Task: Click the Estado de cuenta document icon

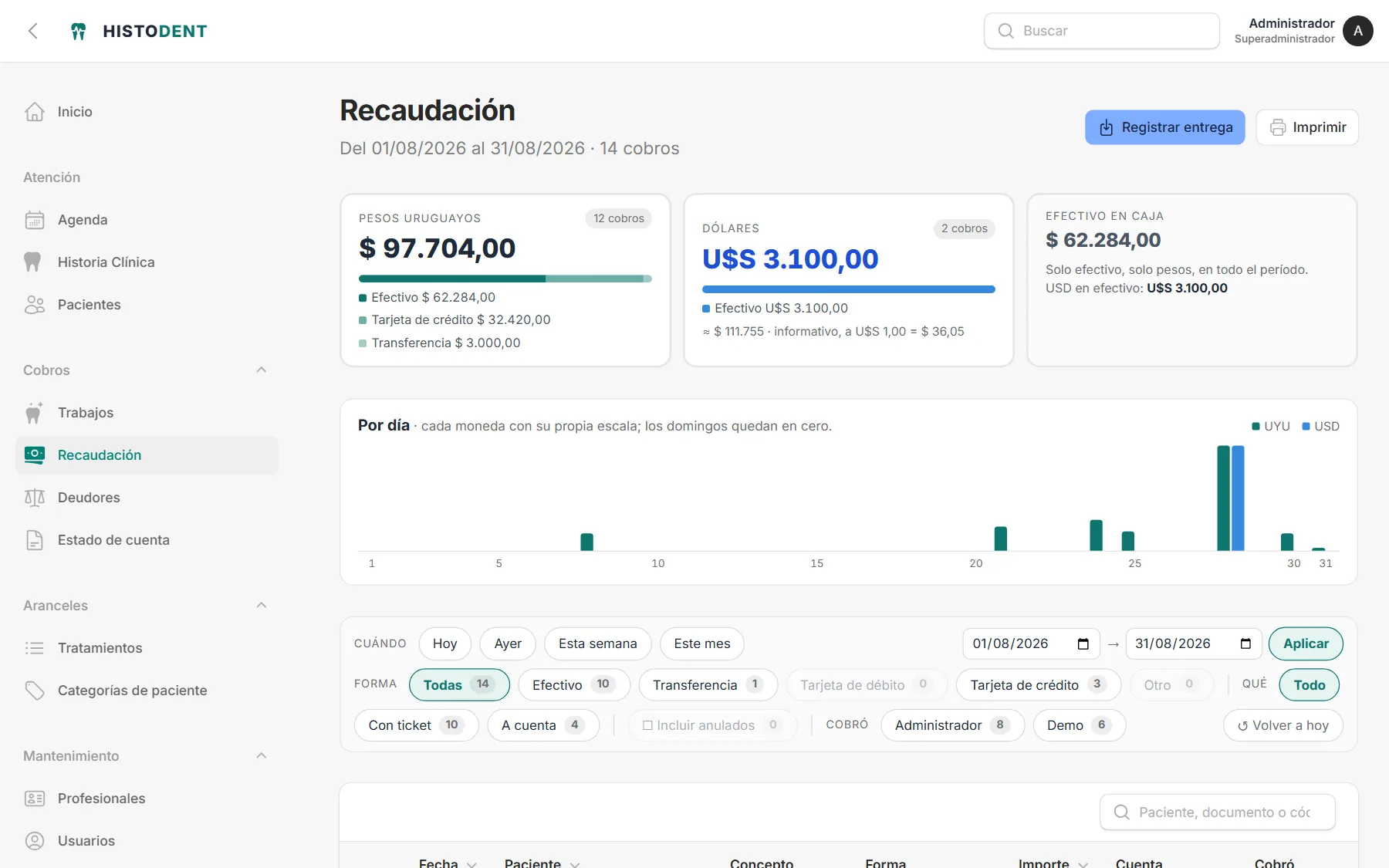Action: coord(35,540)
